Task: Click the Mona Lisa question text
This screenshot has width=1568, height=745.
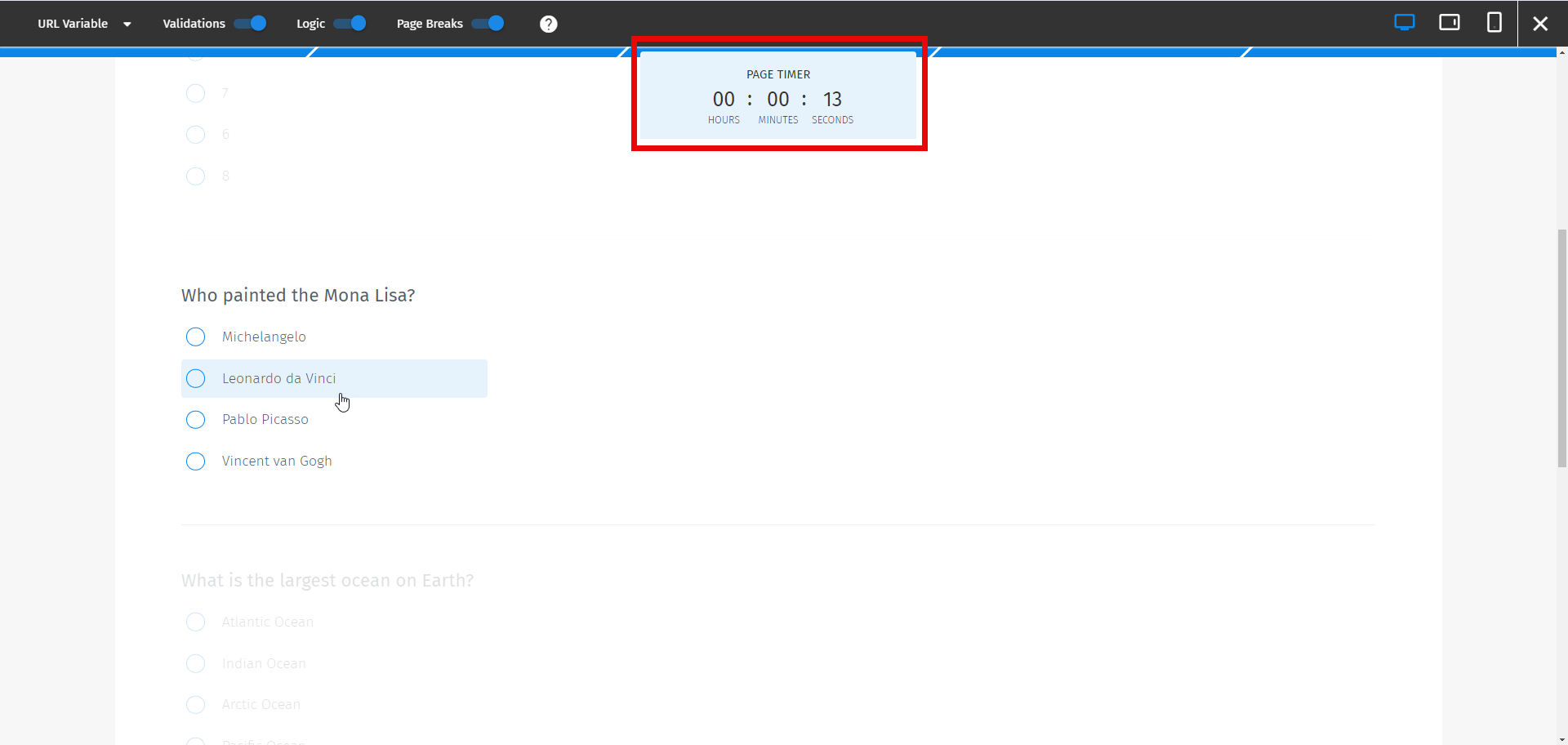Action: [298, 296]
